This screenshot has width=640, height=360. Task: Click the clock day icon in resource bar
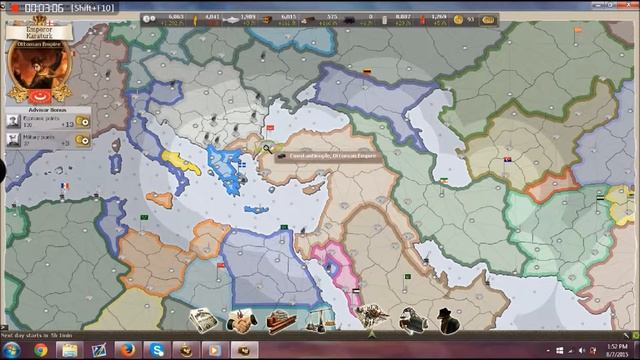[149, 19]
